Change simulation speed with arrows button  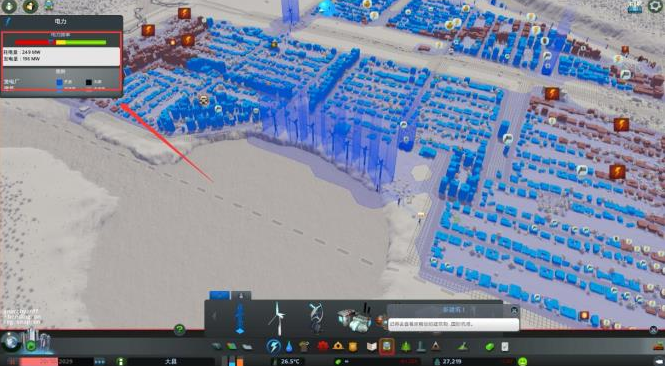click(100, 362)
